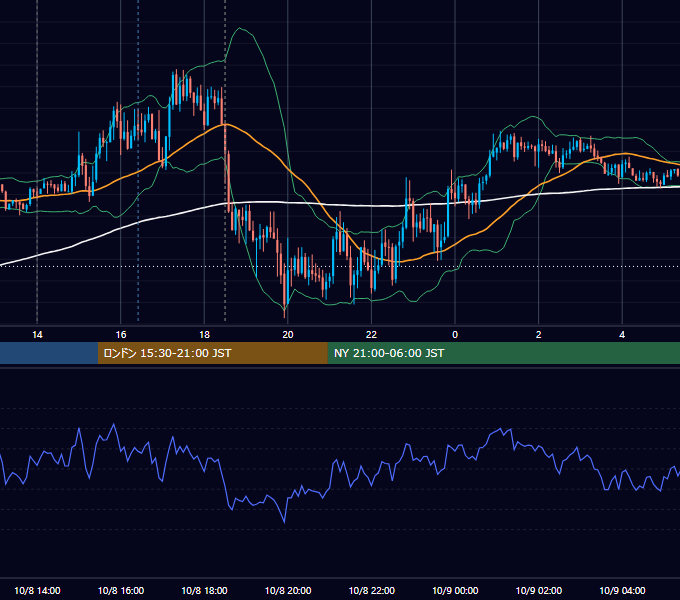The width and height of the screenshot is (680, 600).
Task: Click the 22 hour axis label
Action: (x=372, y=335)
